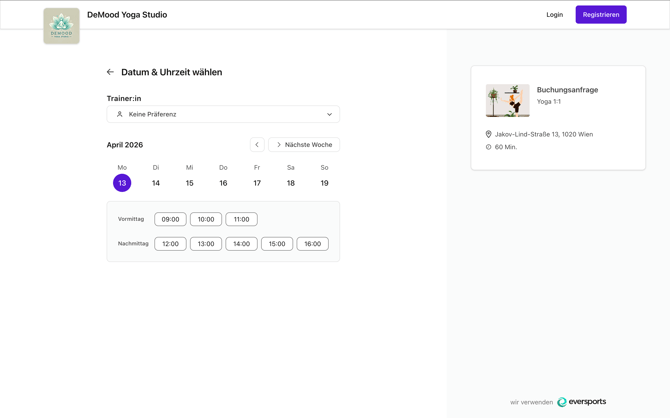
Task: Choose the 14:00 afternoon slot
Action: [241, 244]
